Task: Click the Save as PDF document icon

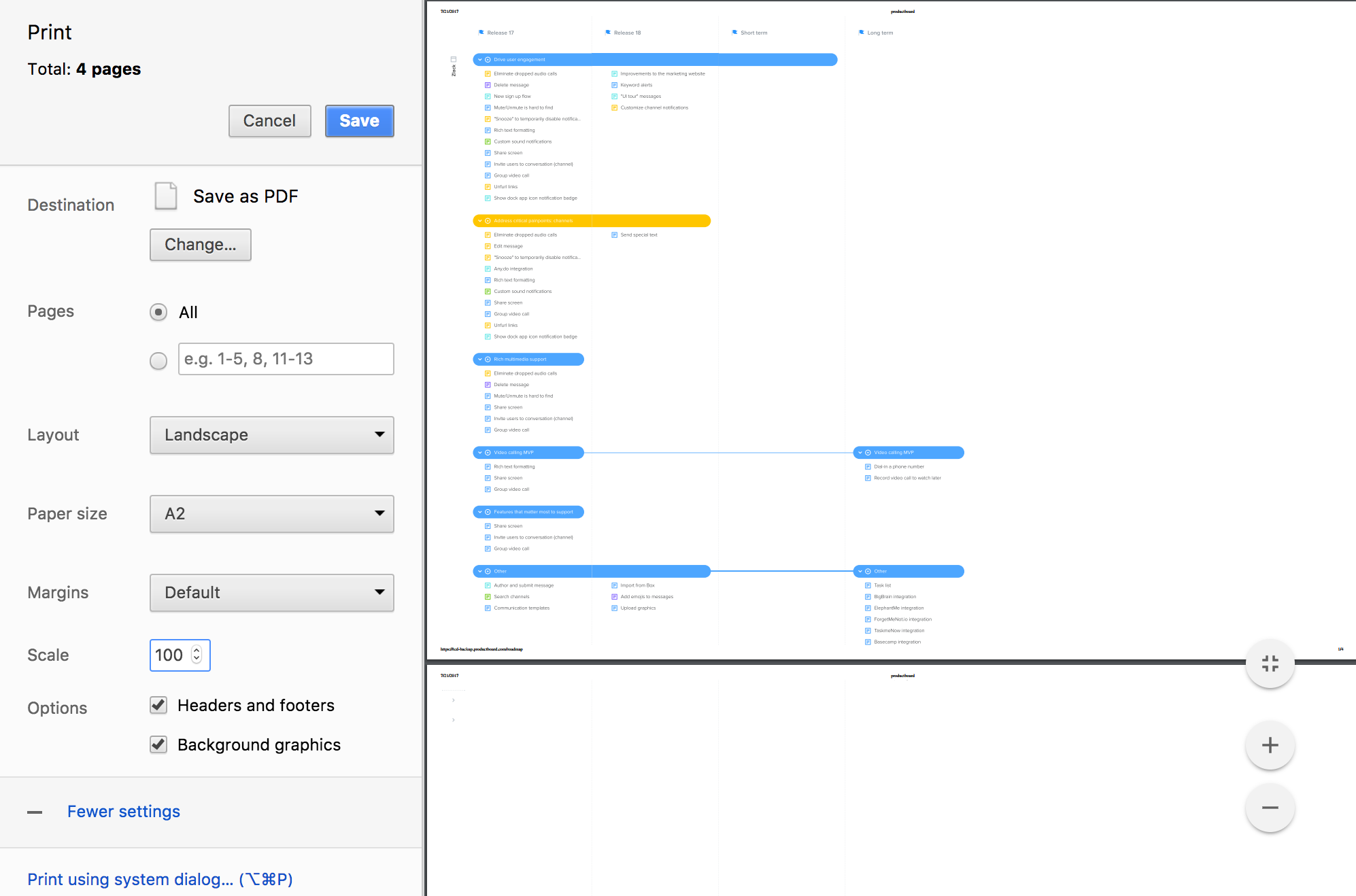Action: pyautogui.click(x=166, y=196)
